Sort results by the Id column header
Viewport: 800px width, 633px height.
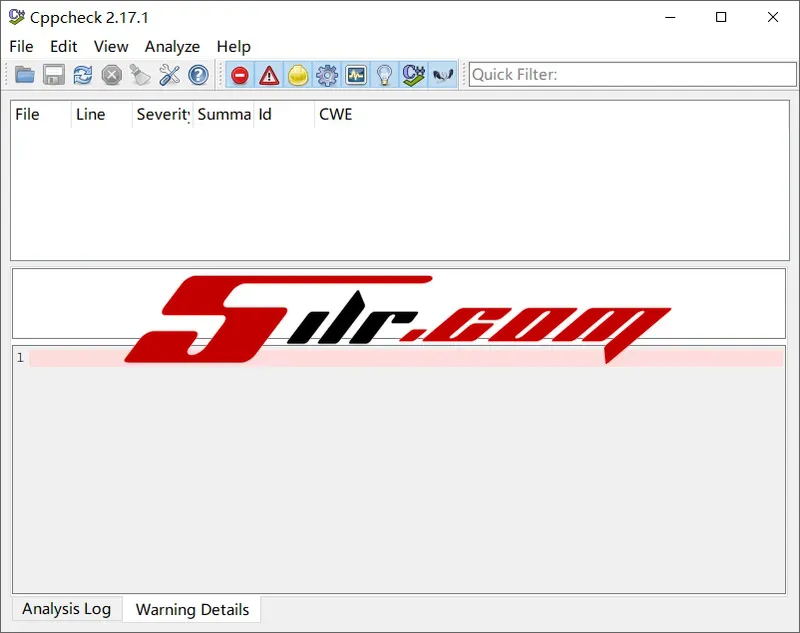(x=284, y=114)
